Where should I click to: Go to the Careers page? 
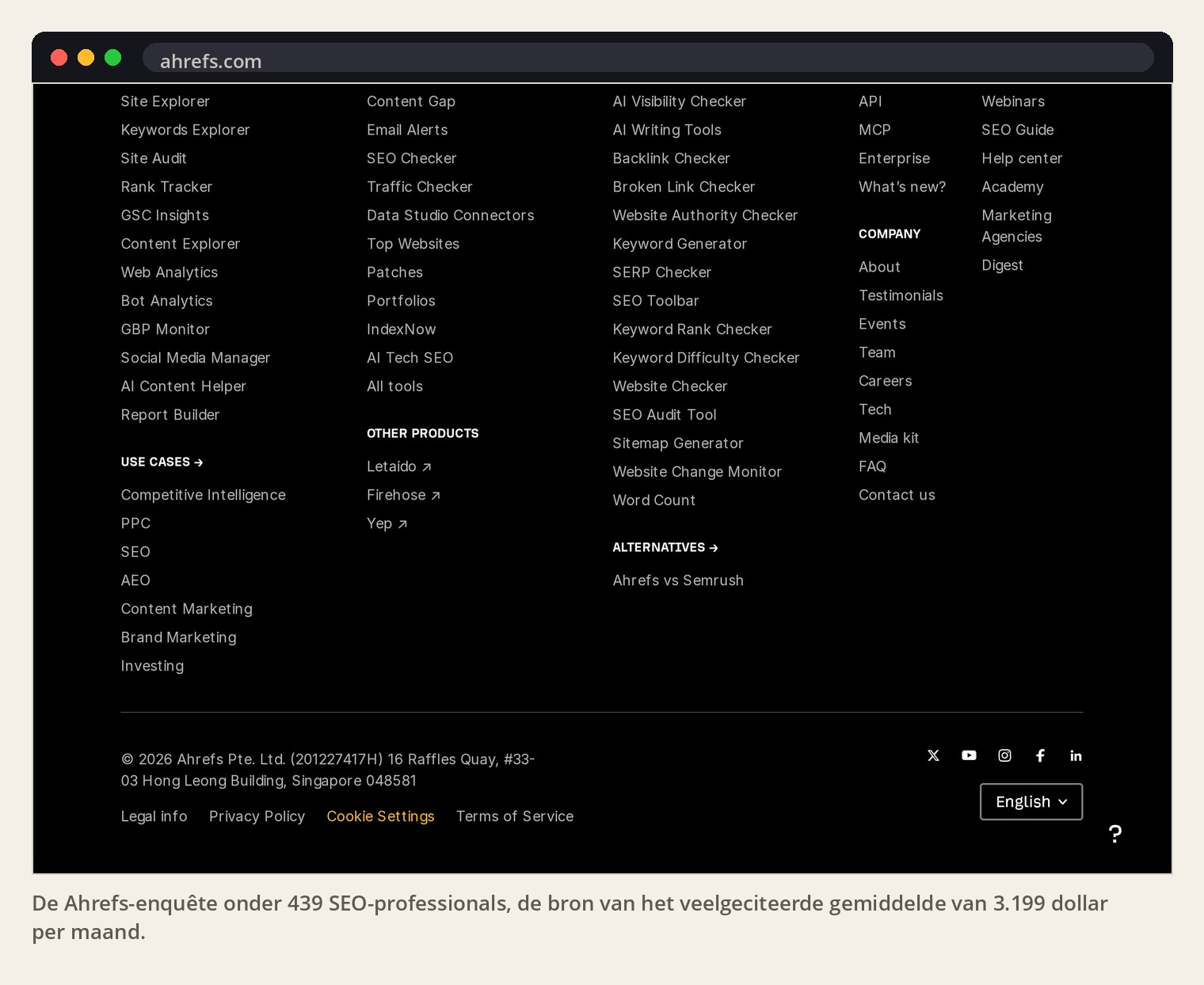pyautogui.click(x=886, y=381)
